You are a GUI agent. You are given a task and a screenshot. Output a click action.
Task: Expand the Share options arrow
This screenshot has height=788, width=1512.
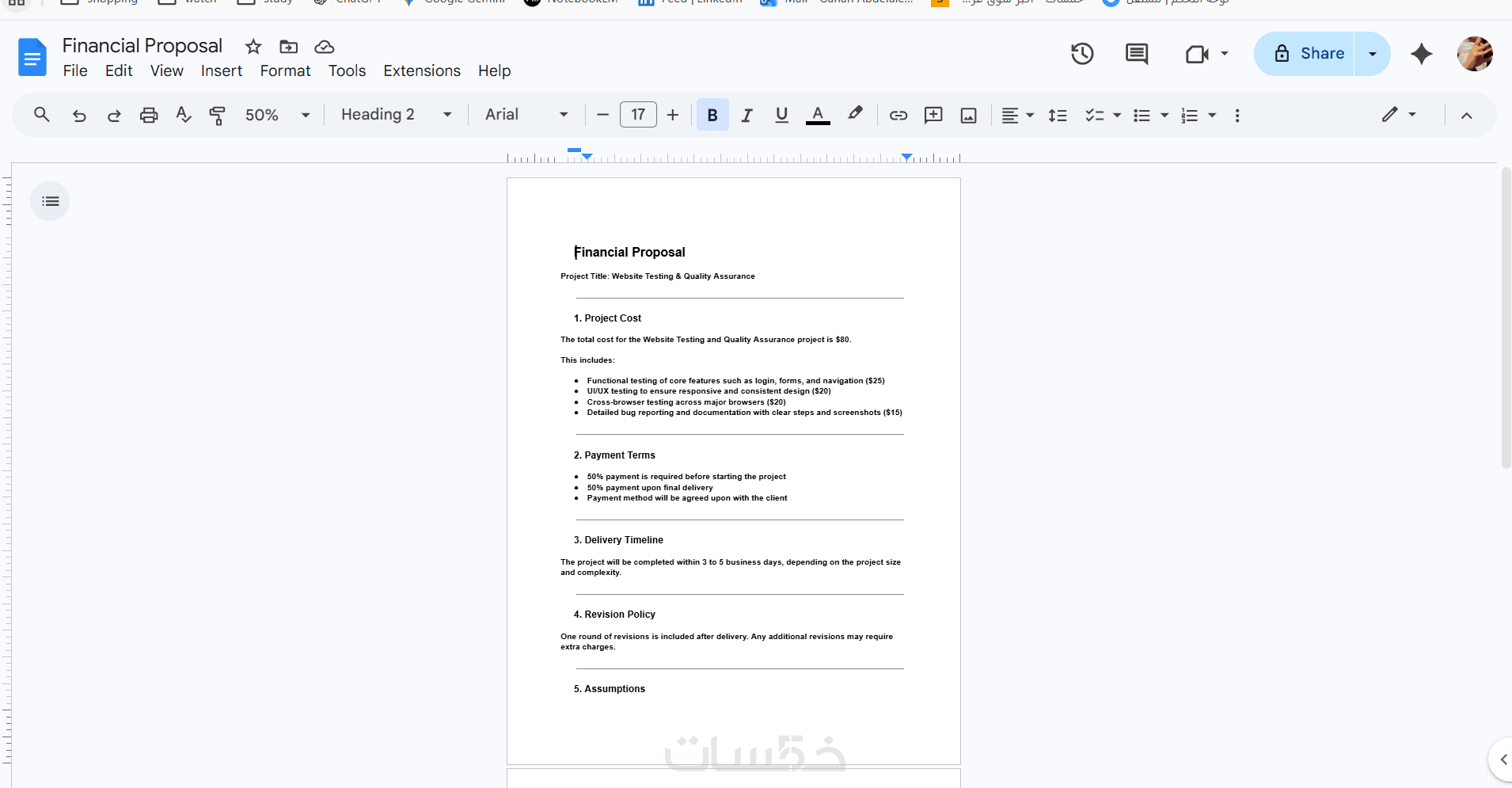pos(1373,54)
